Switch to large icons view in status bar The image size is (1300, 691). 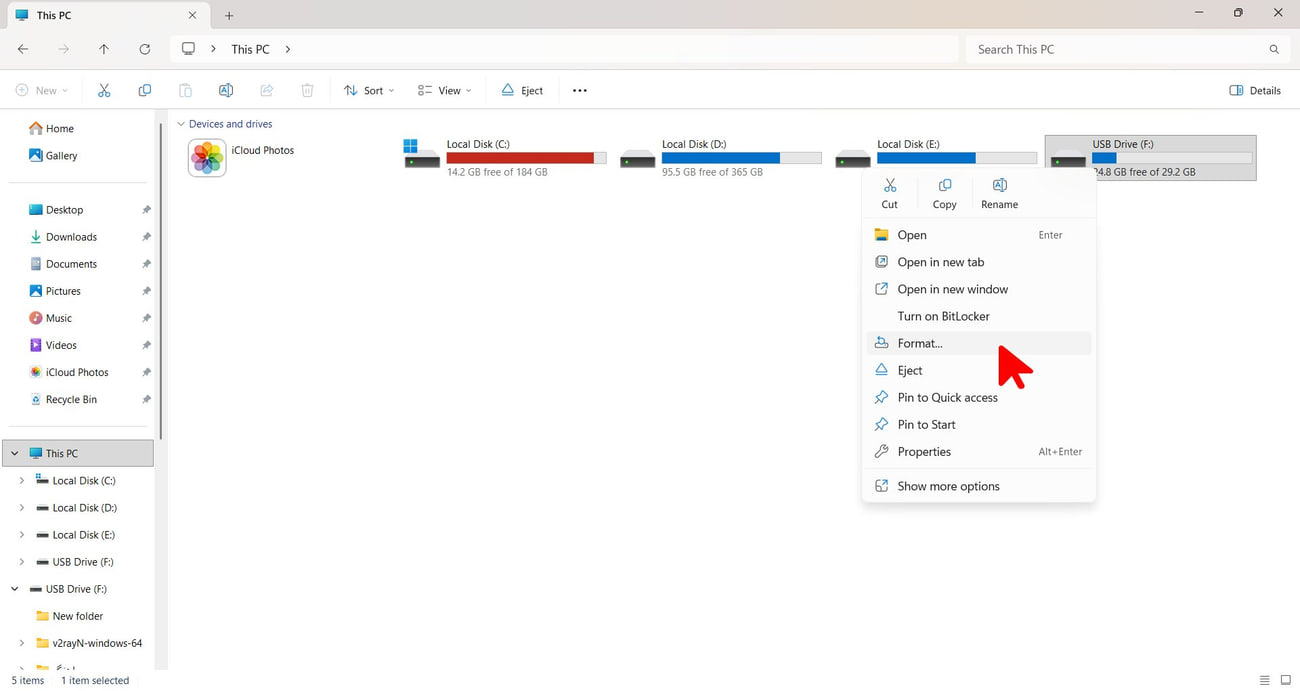pyautogui.click(x=1286, y=680)
